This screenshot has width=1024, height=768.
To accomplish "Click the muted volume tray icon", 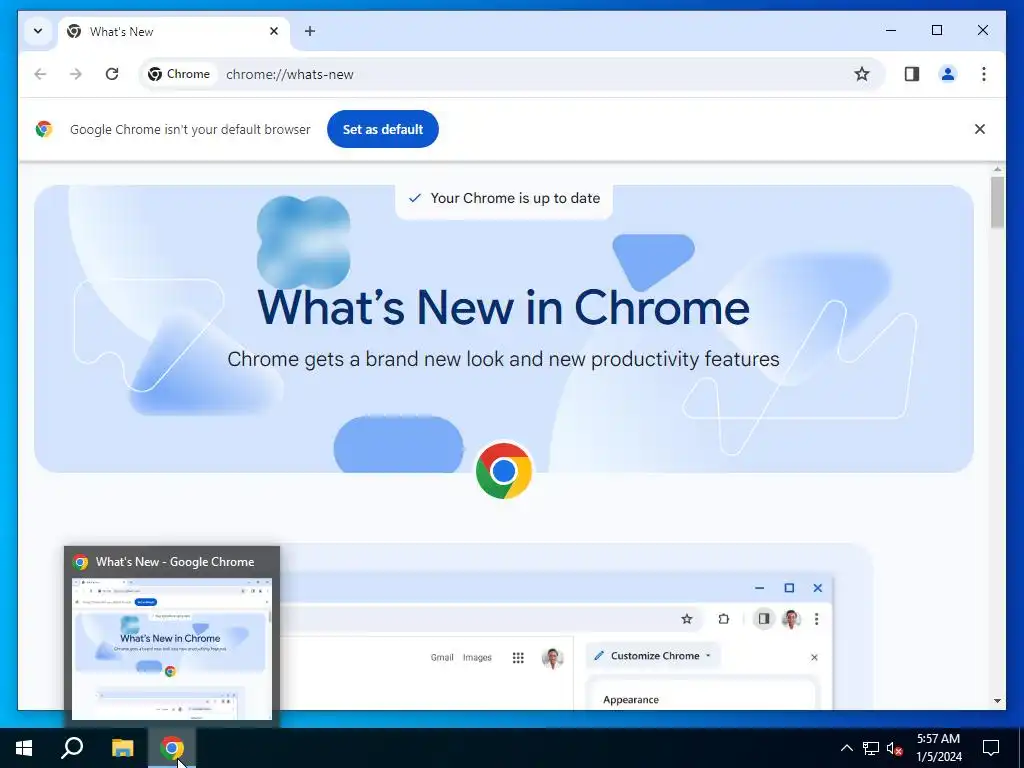I will click(894, 748).
